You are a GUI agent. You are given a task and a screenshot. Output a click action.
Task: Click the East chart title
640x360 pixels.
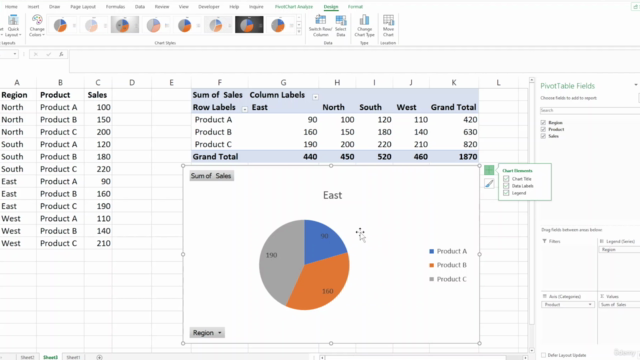coord(332,195)
